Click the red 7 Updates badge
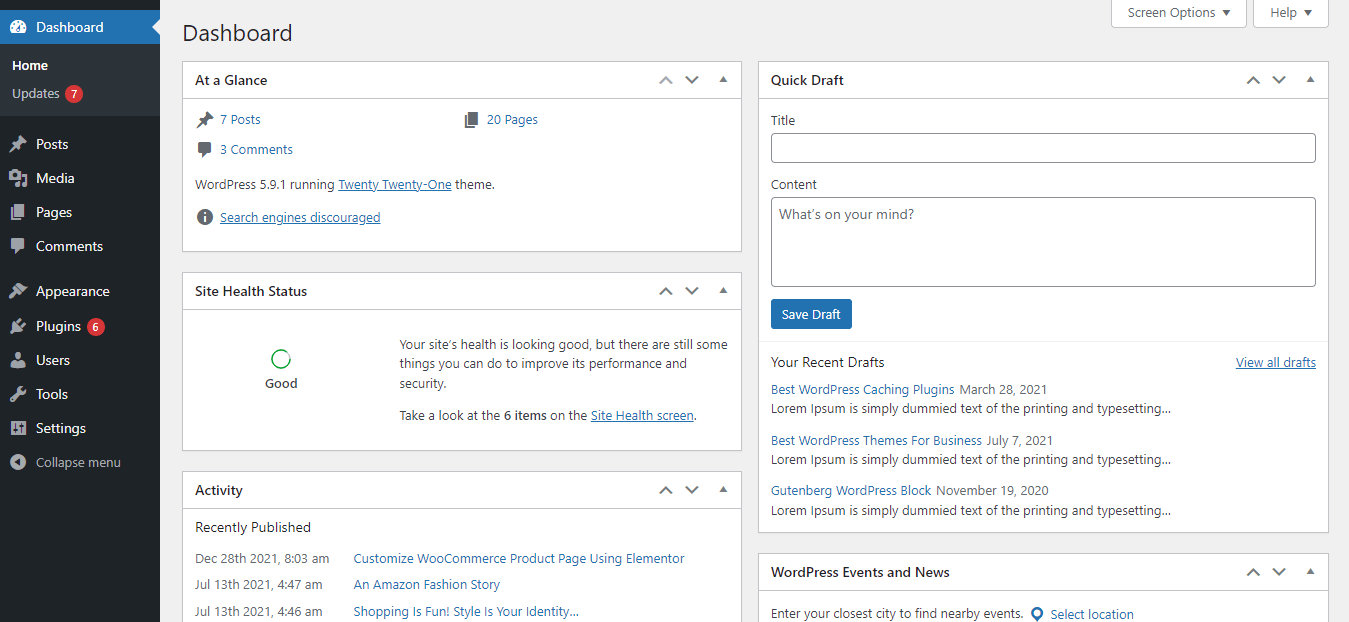 coord(74,94)
